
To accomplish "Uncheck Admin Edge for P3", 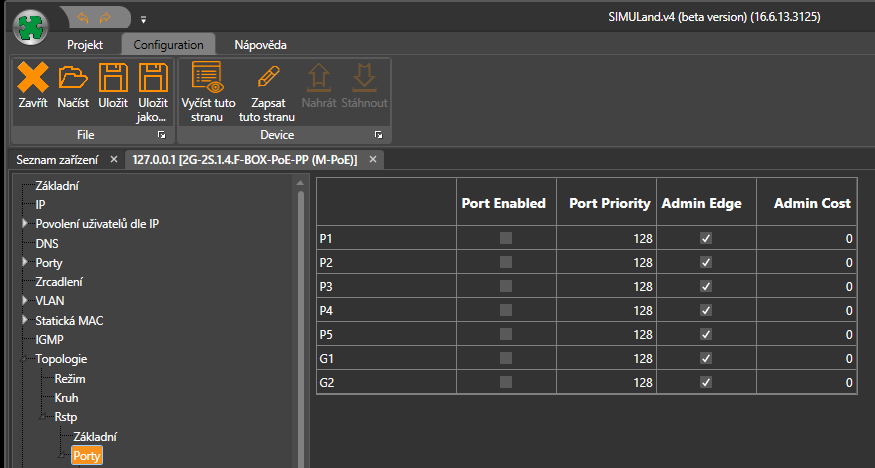I will [706, 286].
